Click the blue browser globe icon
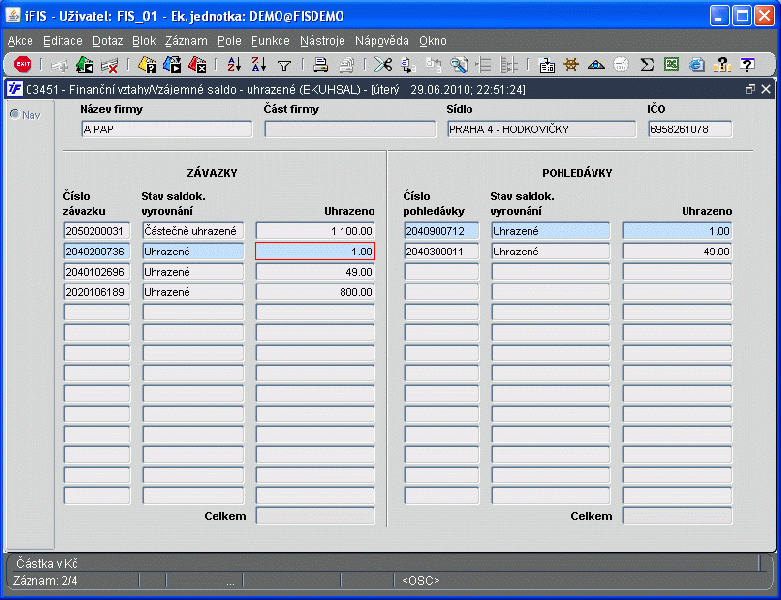Screen dimensions: 781x600 (x=696, y=65)
